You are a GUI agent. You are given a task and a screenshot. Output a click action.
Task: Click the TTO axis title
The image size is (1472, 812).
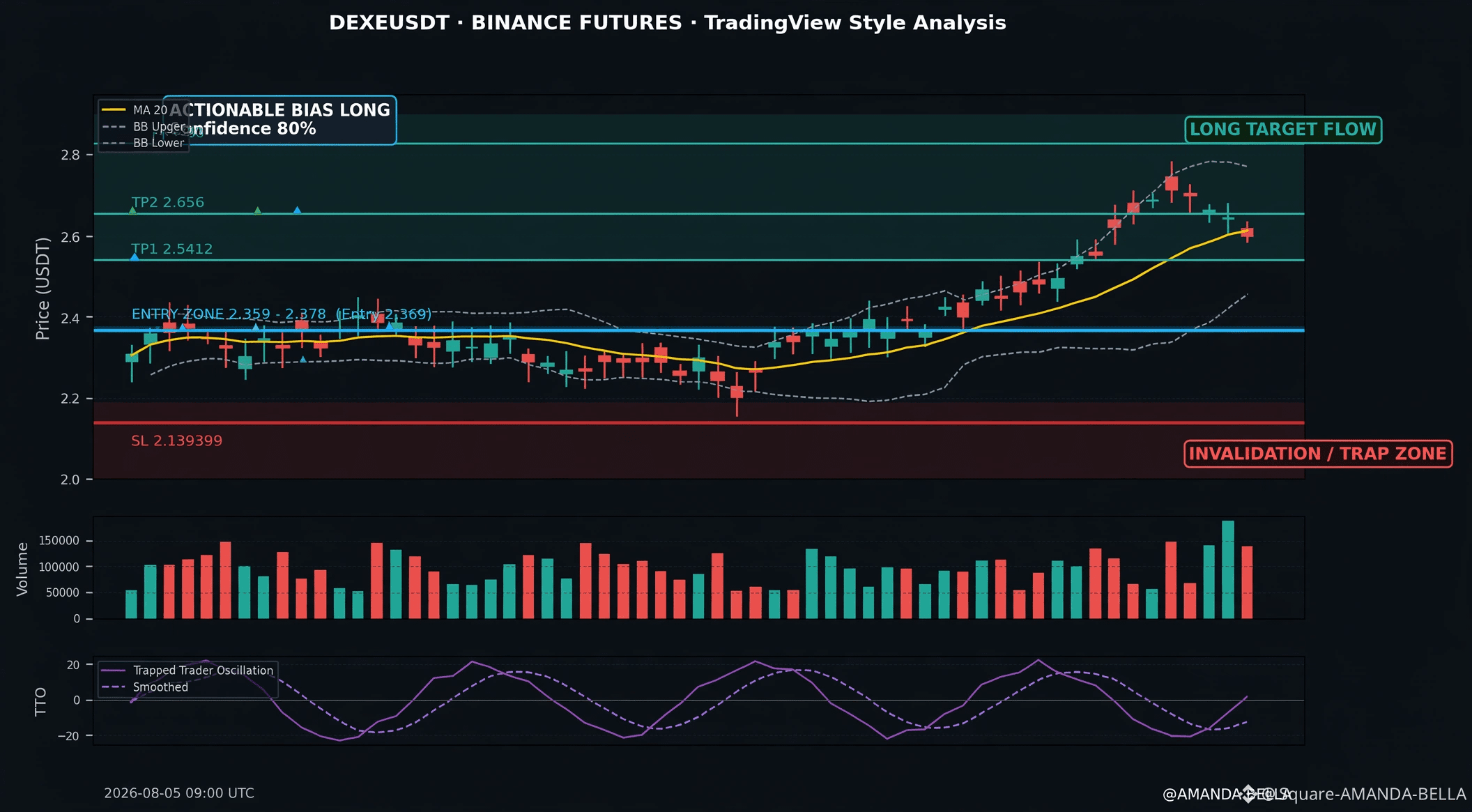pos(40,701)
